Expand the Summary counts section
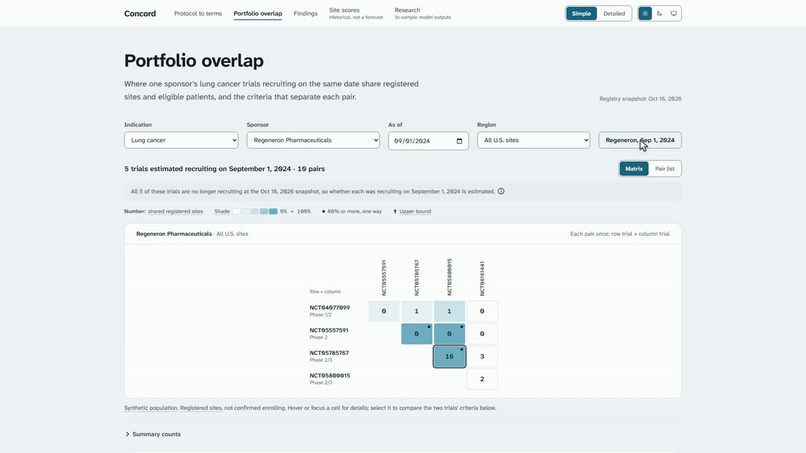Image resolution: width=806 pixels, height=453 pixels. point(153,434)
